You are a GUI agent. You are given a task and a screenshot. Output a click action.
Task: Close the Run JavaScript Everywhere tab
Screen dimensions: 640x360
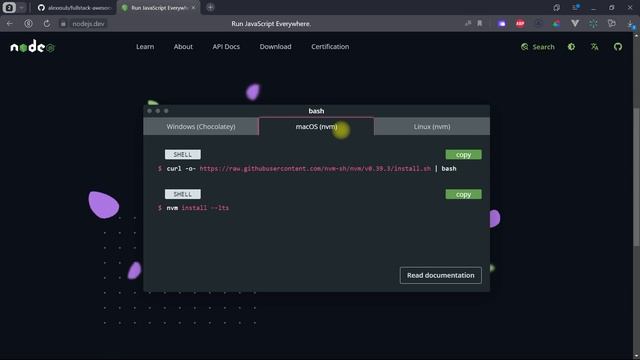pos(193,7)
